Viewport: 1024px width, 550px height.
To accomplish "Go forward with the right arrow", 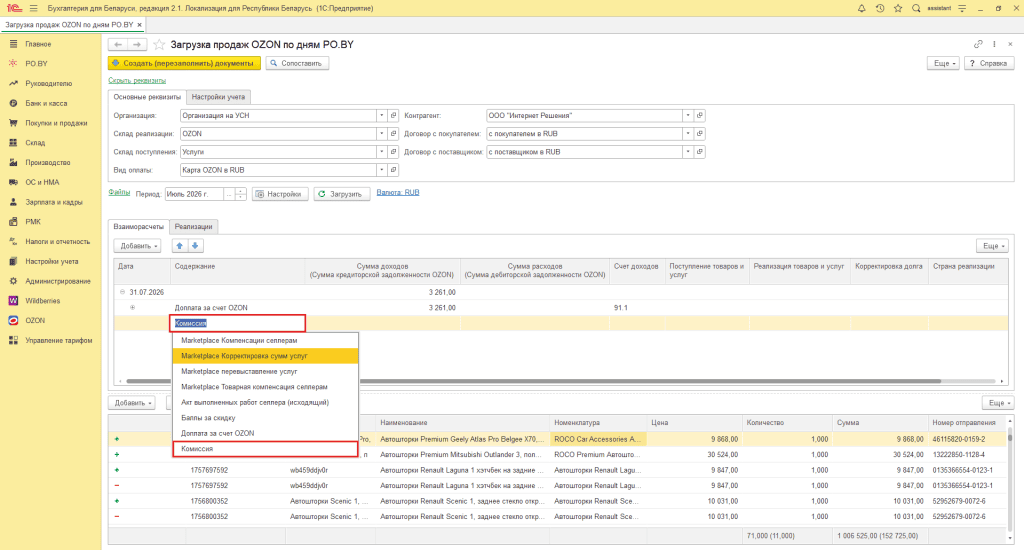I will (x=137, y=44).
